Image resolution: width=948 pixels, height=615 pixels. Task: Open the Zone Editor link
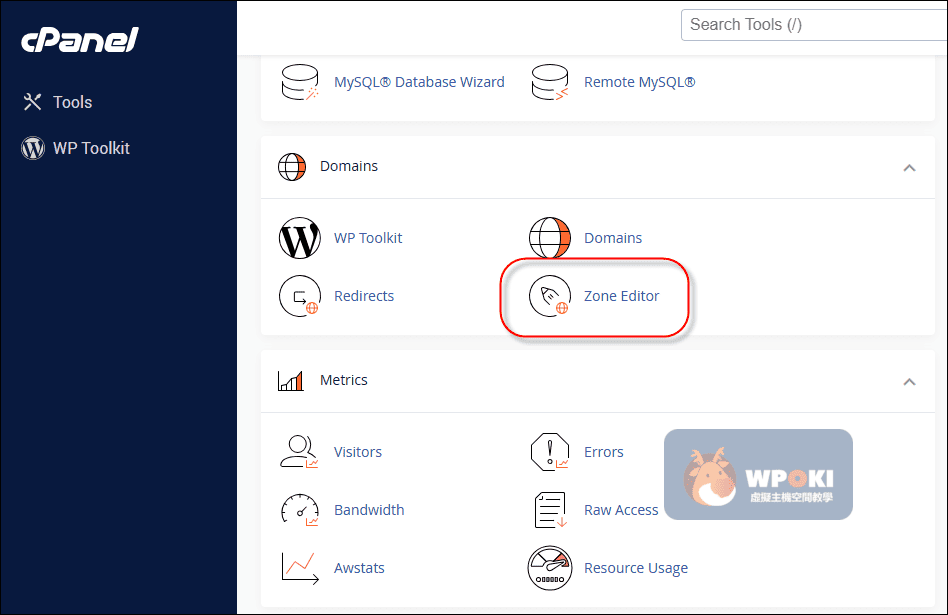[621, 296]
